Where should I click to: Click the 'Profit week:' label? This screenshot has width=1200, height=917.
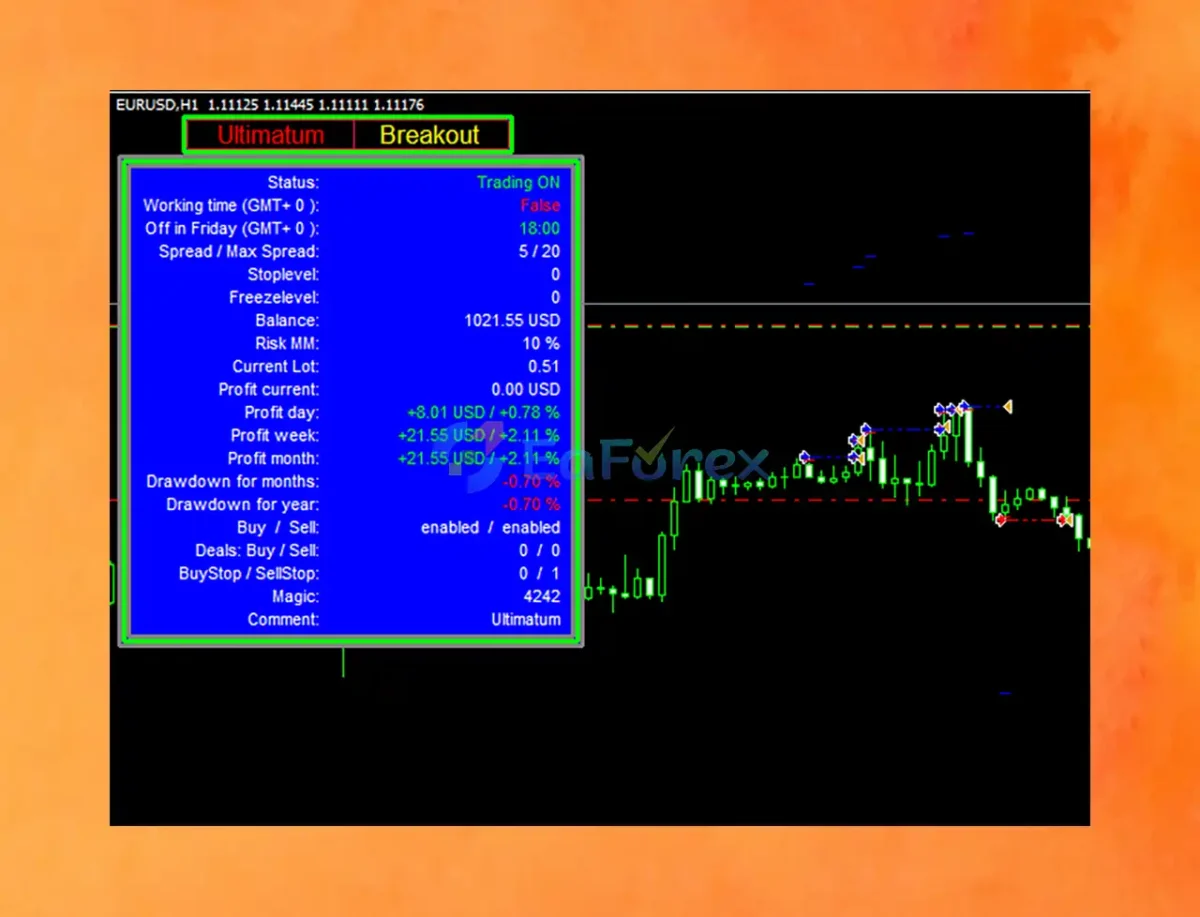coord(275,435)
